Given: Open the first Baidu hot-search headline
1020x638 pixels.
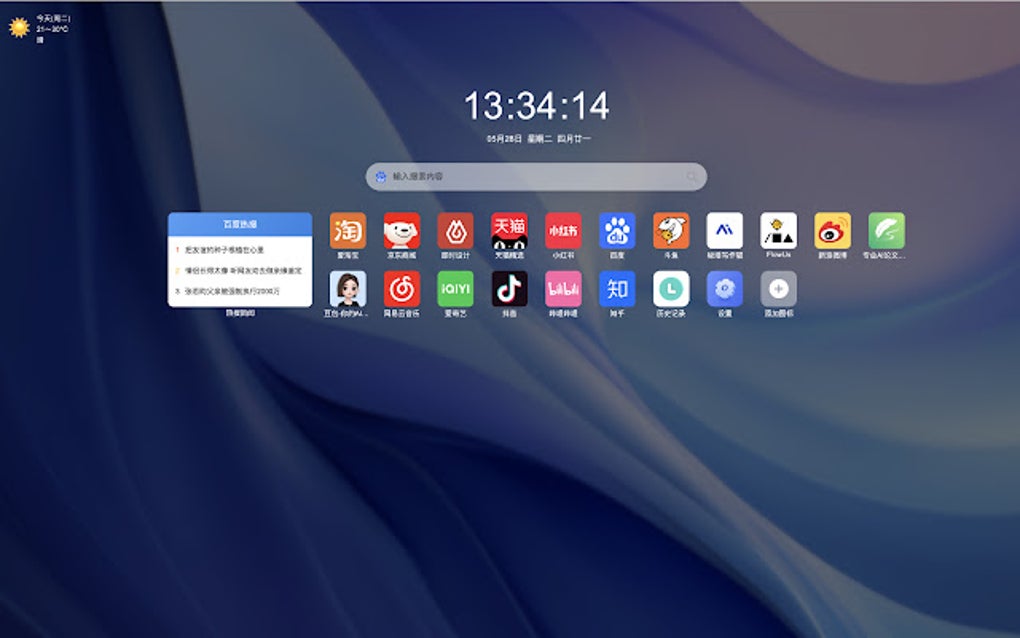Looking at the screenshot, I should tap(224, 250).
